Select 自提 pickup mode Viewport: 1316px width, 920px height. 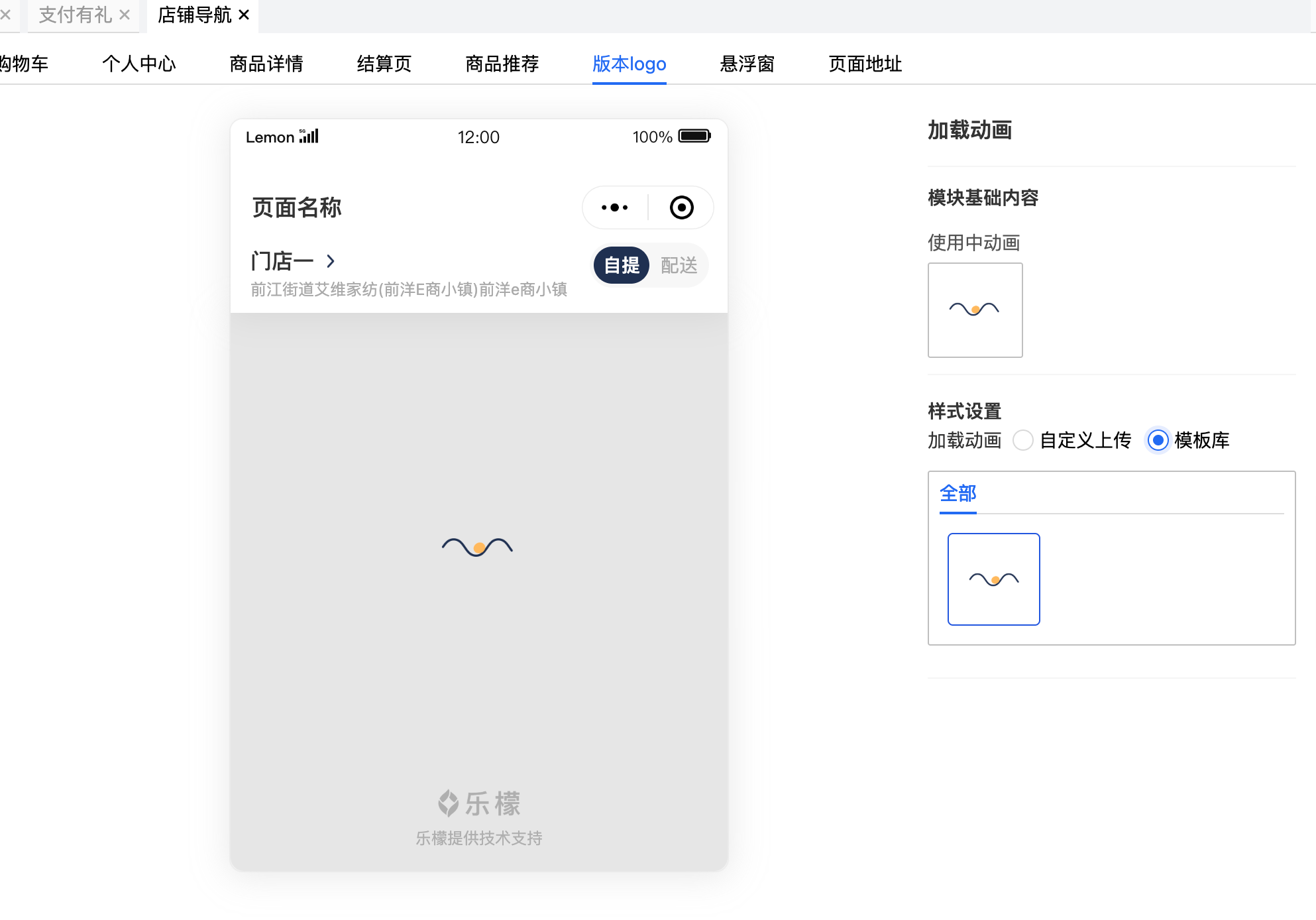pos(622,265)
